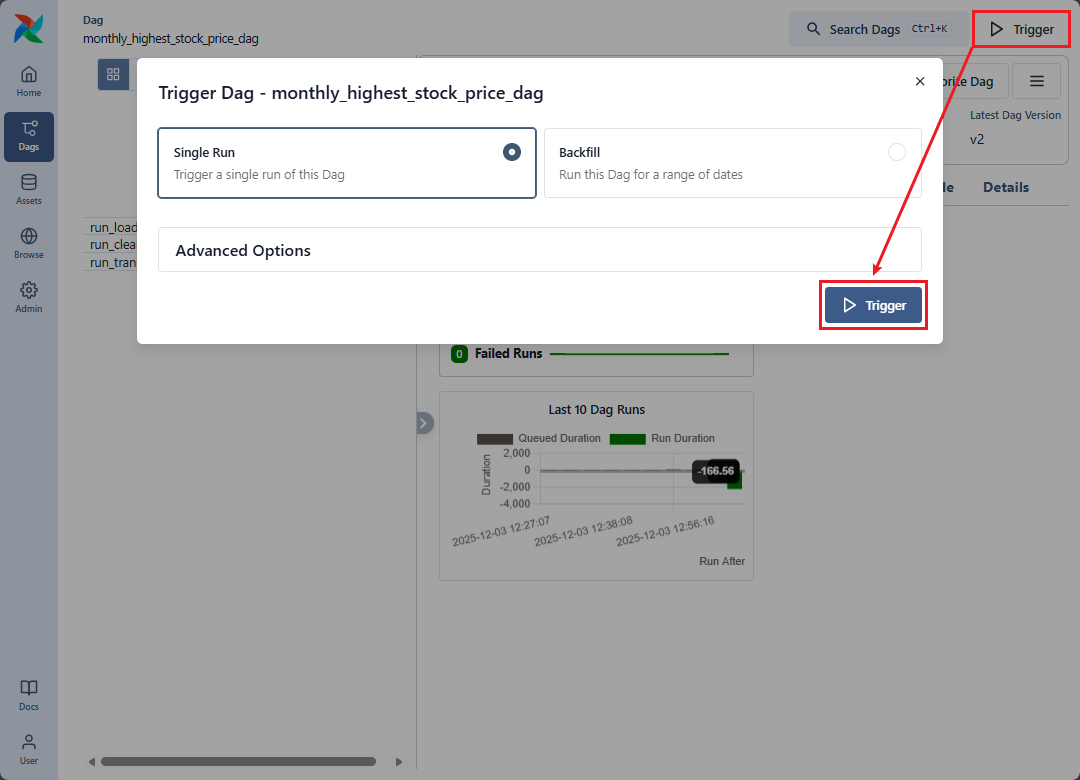Expand the Advanced Options section
The image size is (1080, 780).
(540, 249)
